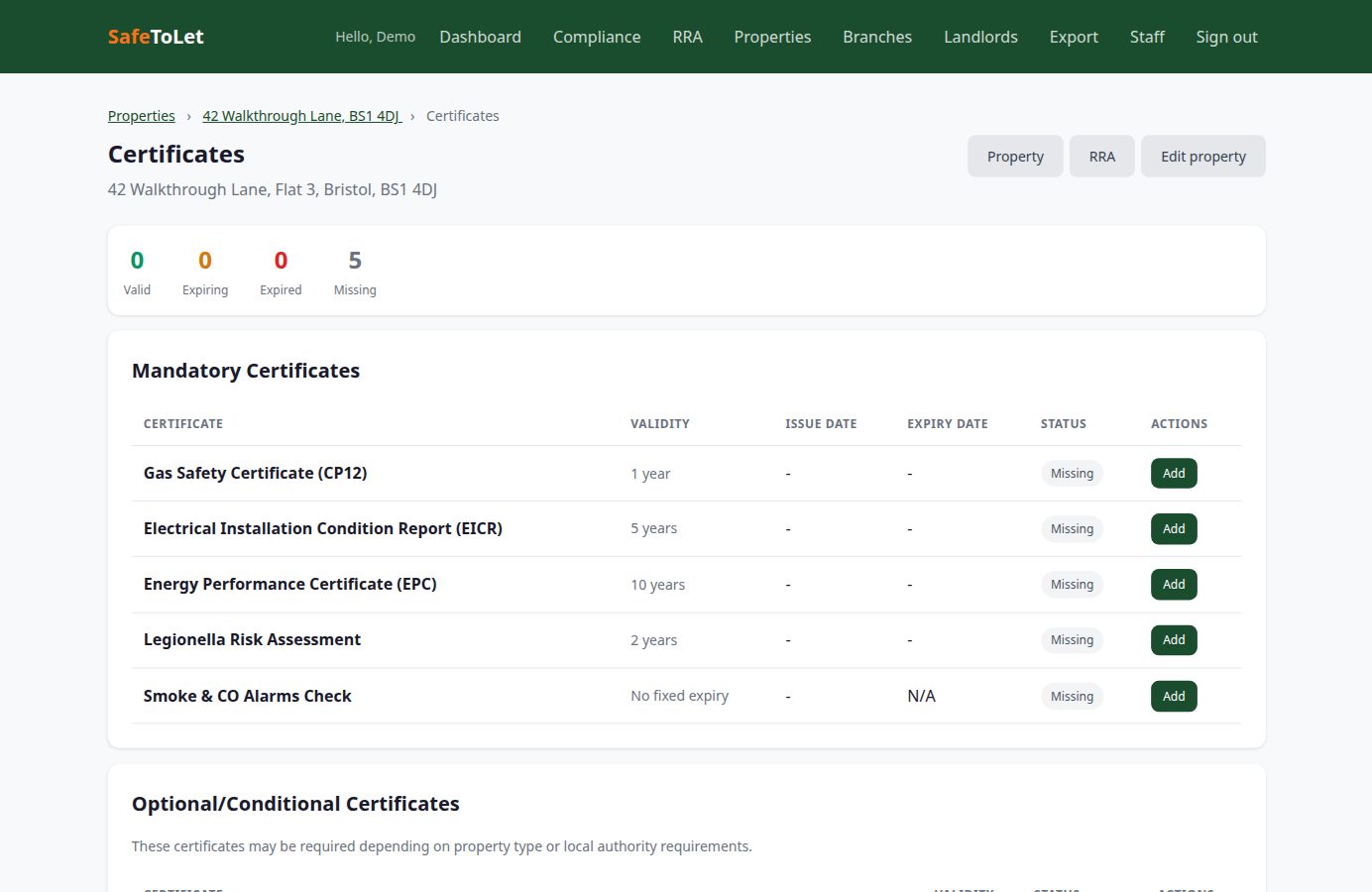This screenshot has width=1372, height=892.
Task: Click the '10 years' validity value
Action: (x=657, y=585)
